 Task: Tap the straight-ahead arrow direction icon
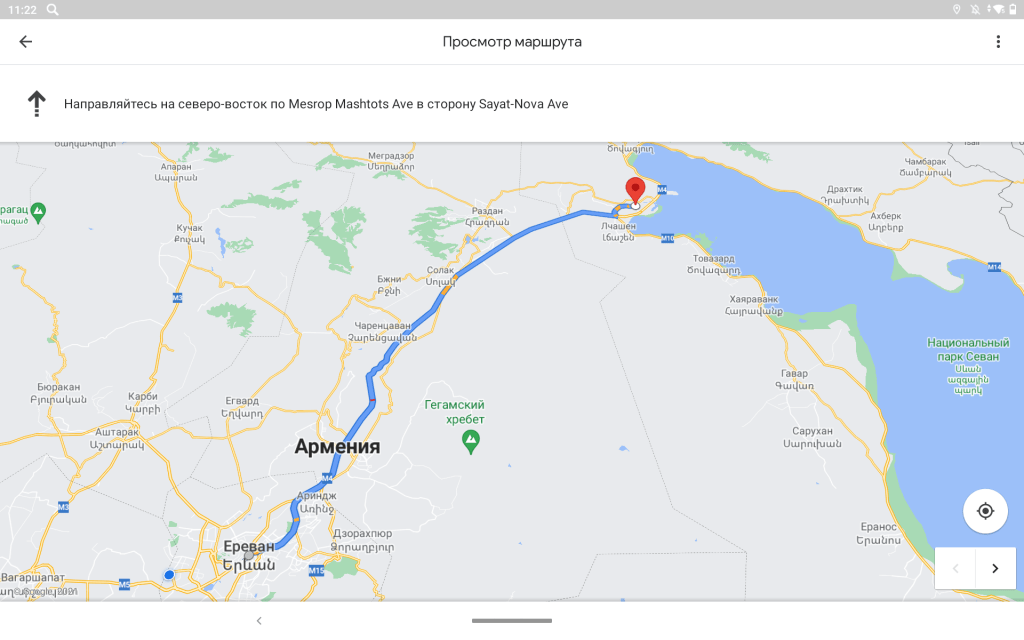click(37, 103)
